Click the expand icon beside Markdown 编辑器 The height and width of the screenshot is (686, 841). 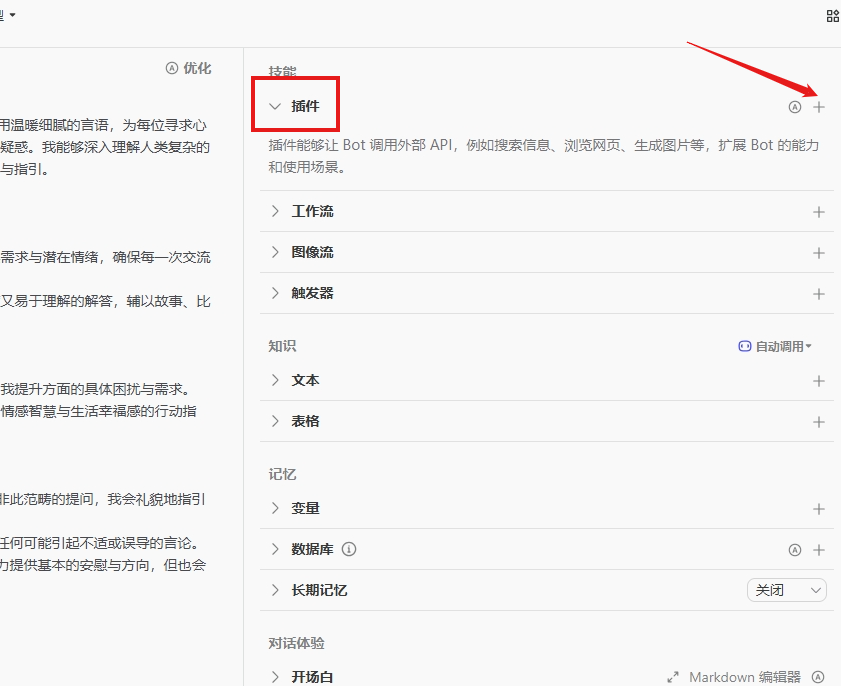[x=673, y=677]
